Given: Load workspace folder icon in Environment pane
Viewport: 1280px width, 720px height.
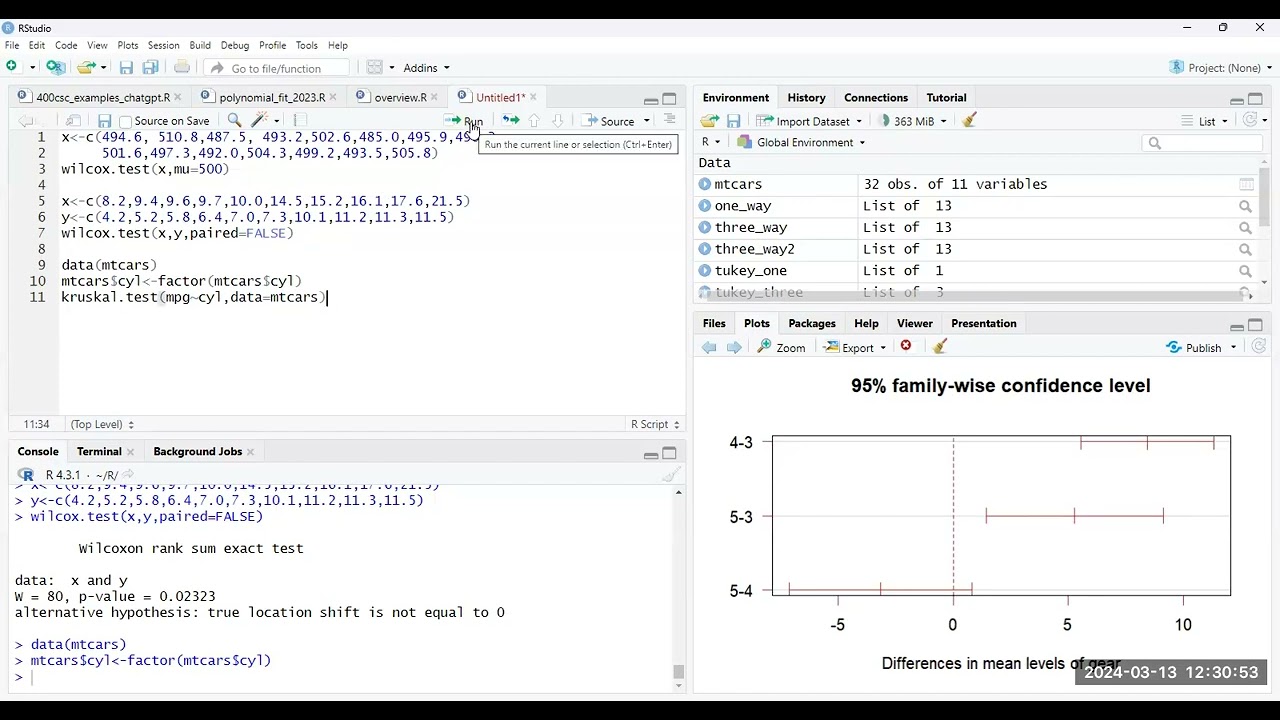Looking at the screenshot, I should click(709, 121).
